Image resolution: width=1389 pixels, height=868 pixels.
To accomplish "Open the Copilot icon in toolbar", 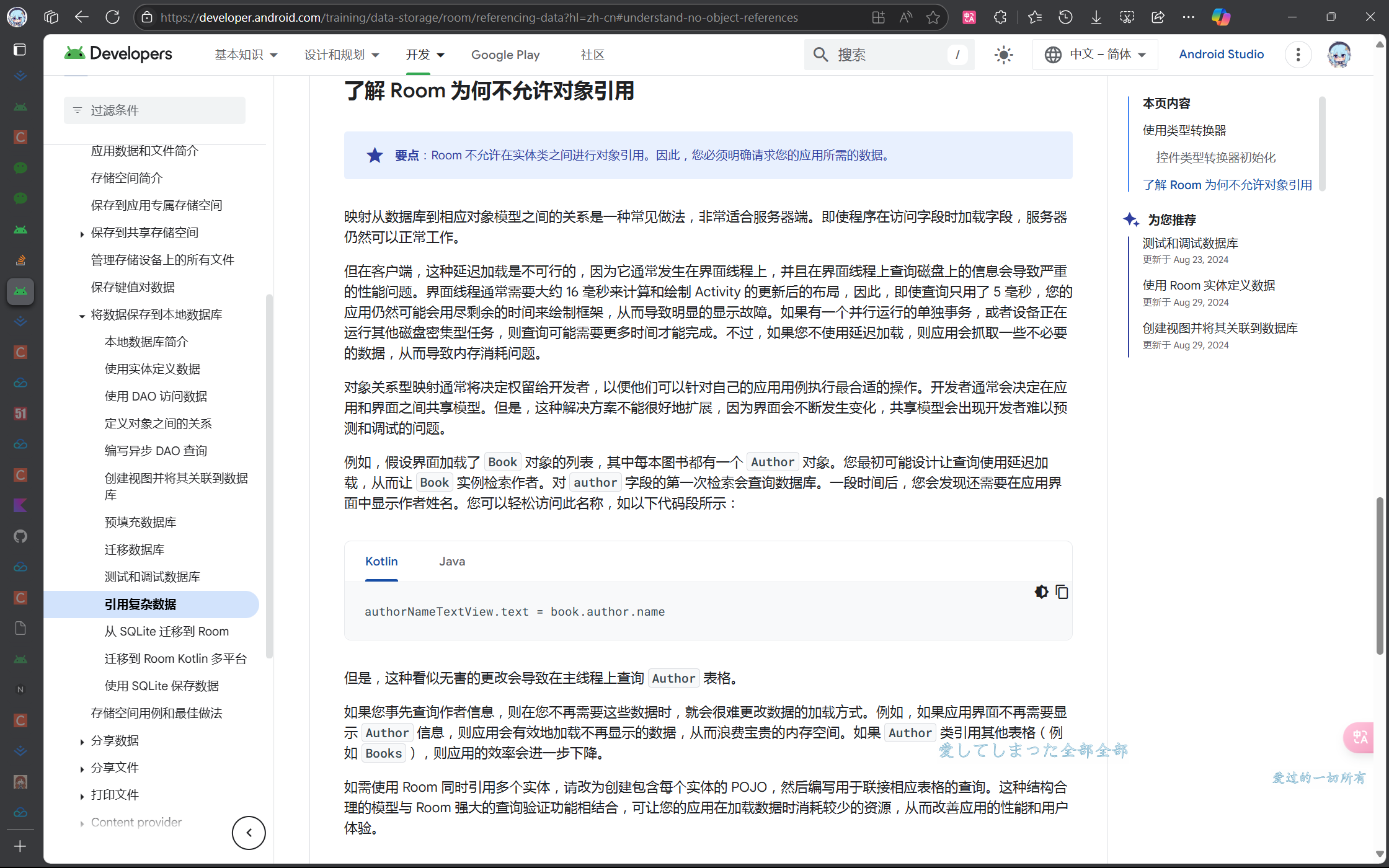I will 1221,17.
